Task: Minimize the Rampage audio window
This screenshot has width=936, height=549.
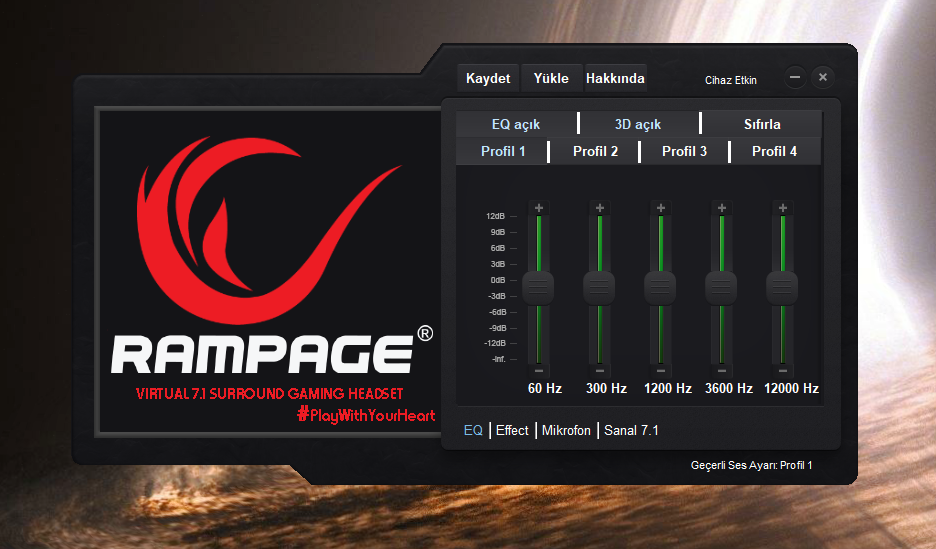Action: [795, 77]
